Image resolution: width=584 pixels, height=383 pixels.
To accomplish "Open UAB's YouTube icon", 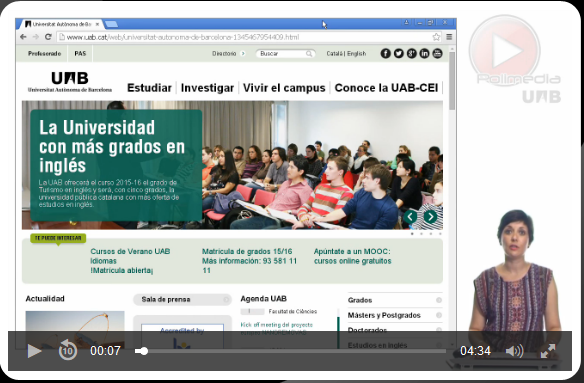I will pos(437,54).
